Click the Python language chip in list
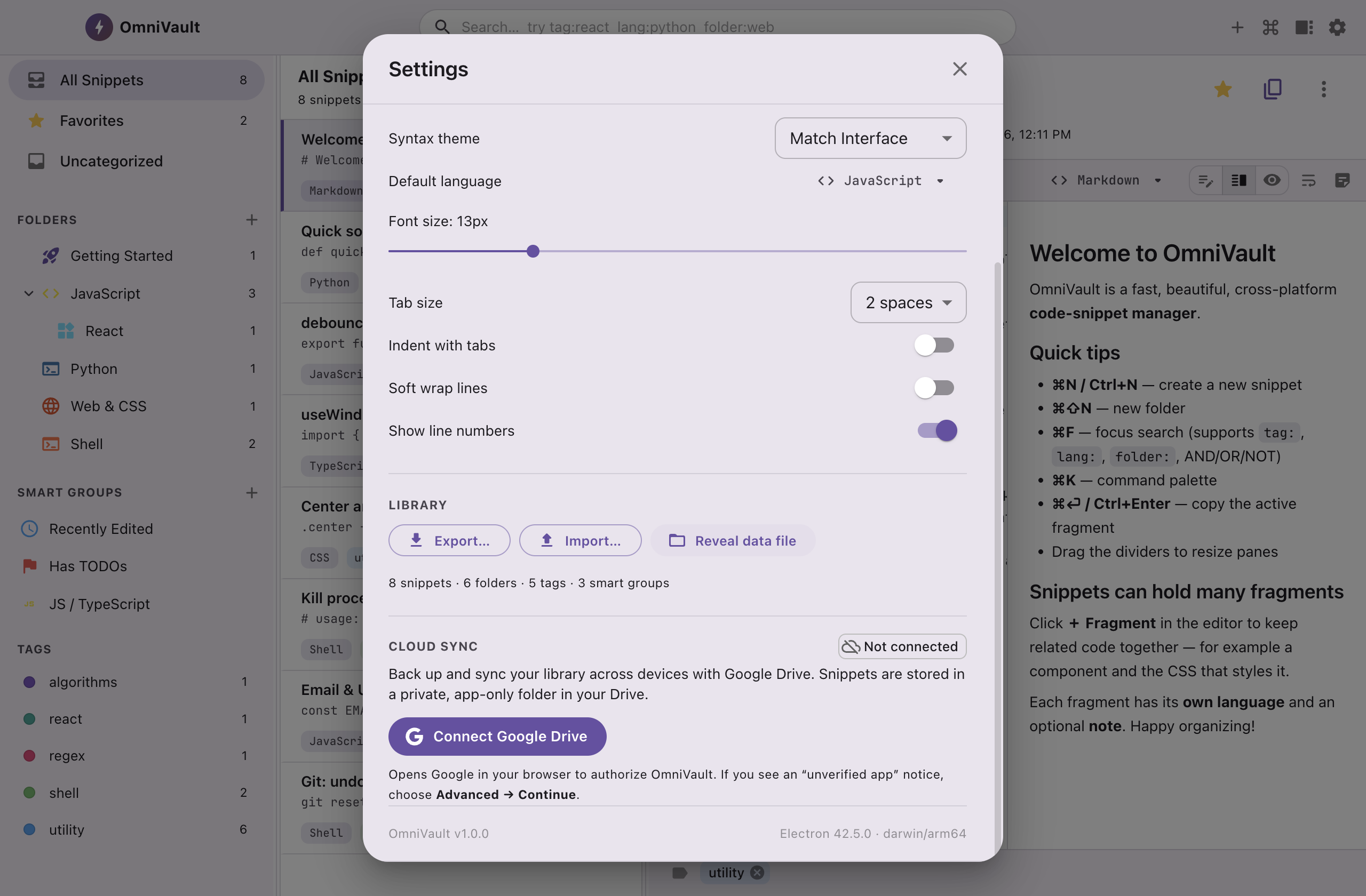This screenshot has height=896, width=1366. pyautogui.click(x=329, y=282)
